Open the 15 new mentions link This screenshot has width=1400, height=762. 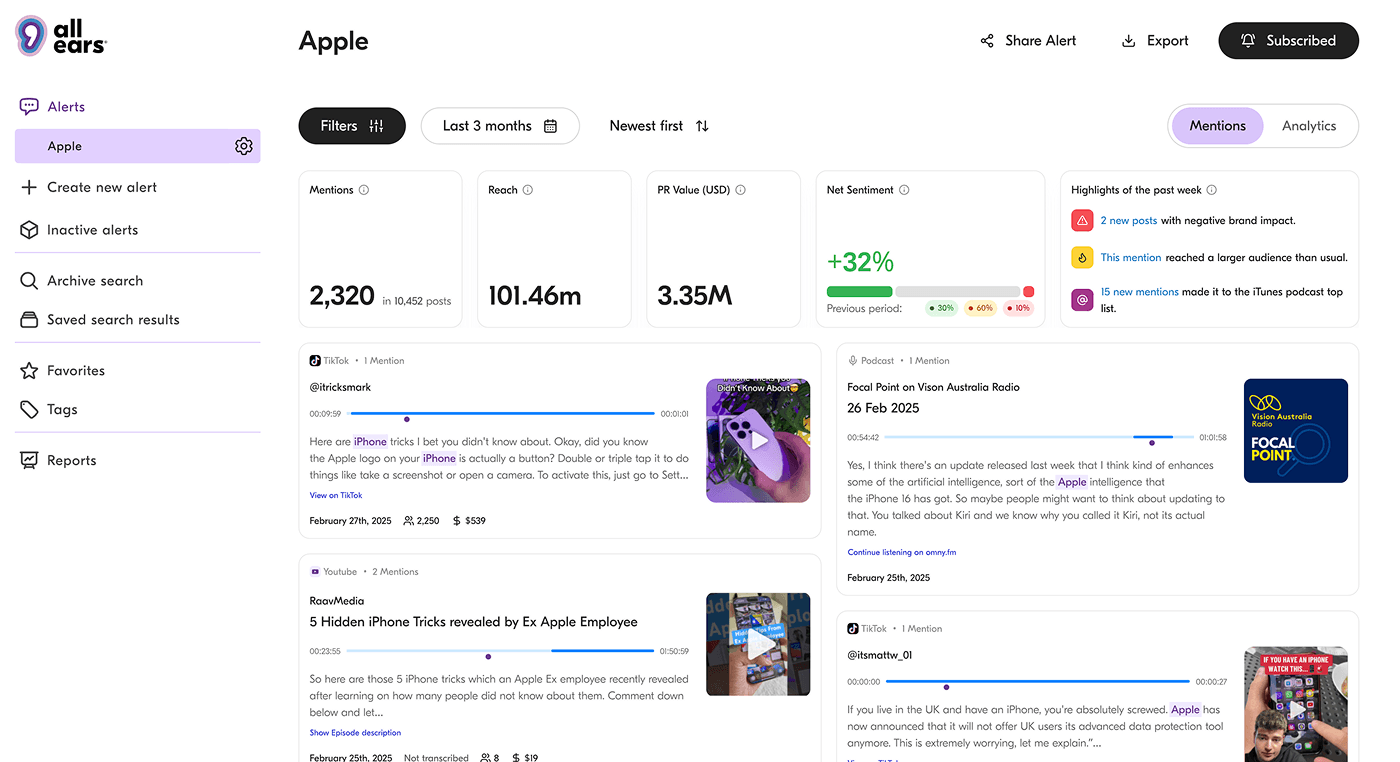(1139, 292)
